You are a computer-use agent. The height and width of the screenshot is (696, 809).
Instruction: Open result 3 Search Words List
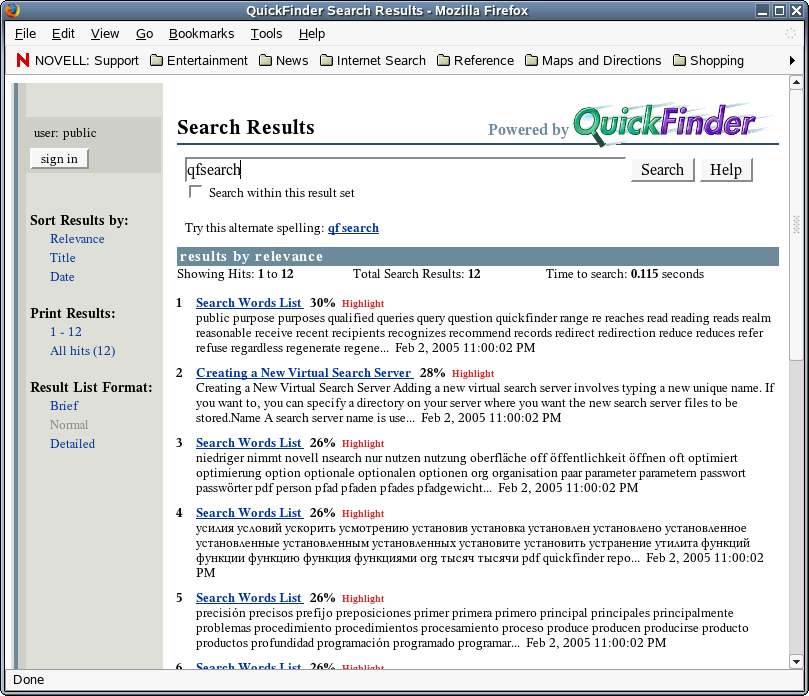pos(249,443)
